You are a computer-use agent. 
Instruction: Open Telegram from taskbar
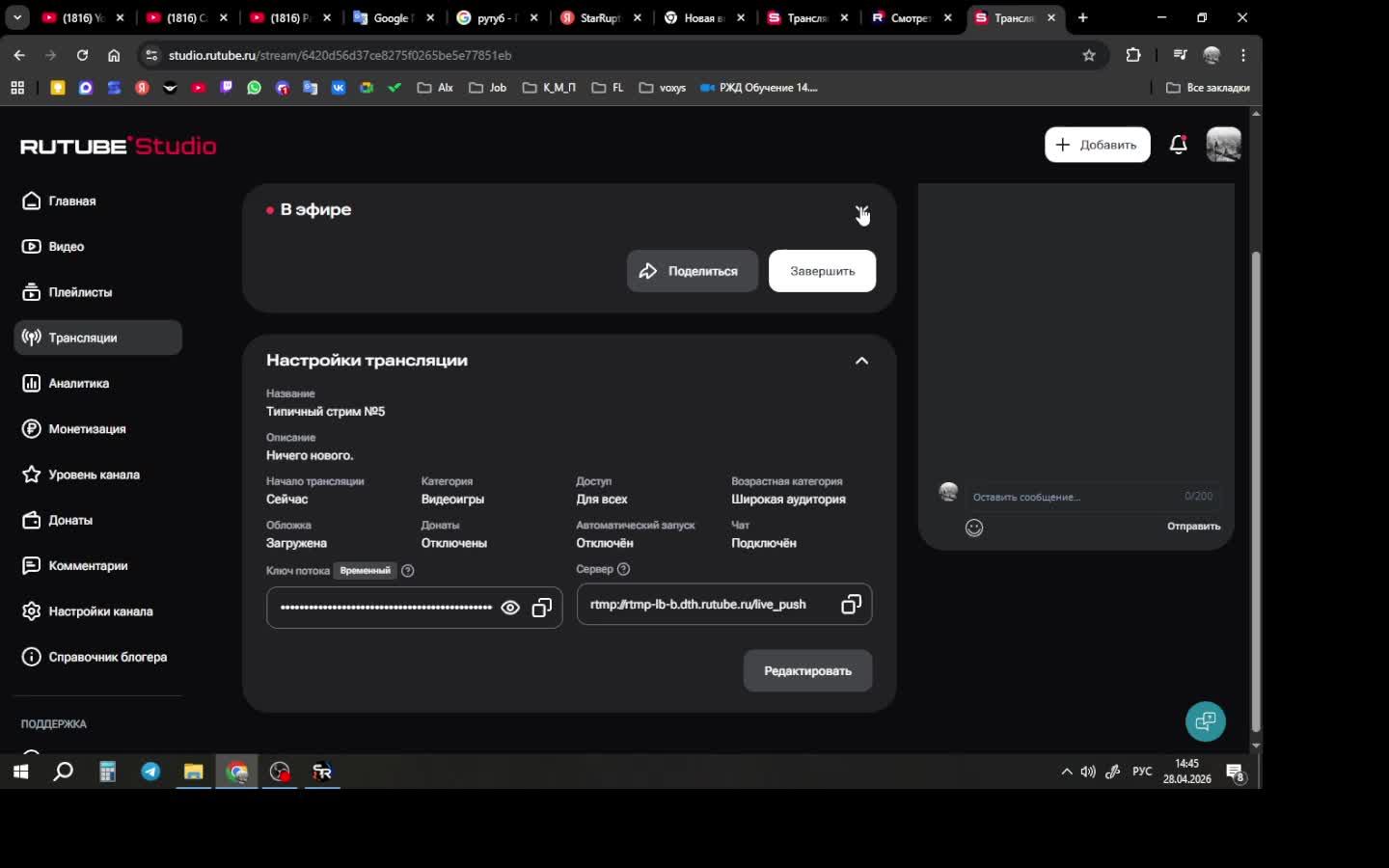(150, 772)
